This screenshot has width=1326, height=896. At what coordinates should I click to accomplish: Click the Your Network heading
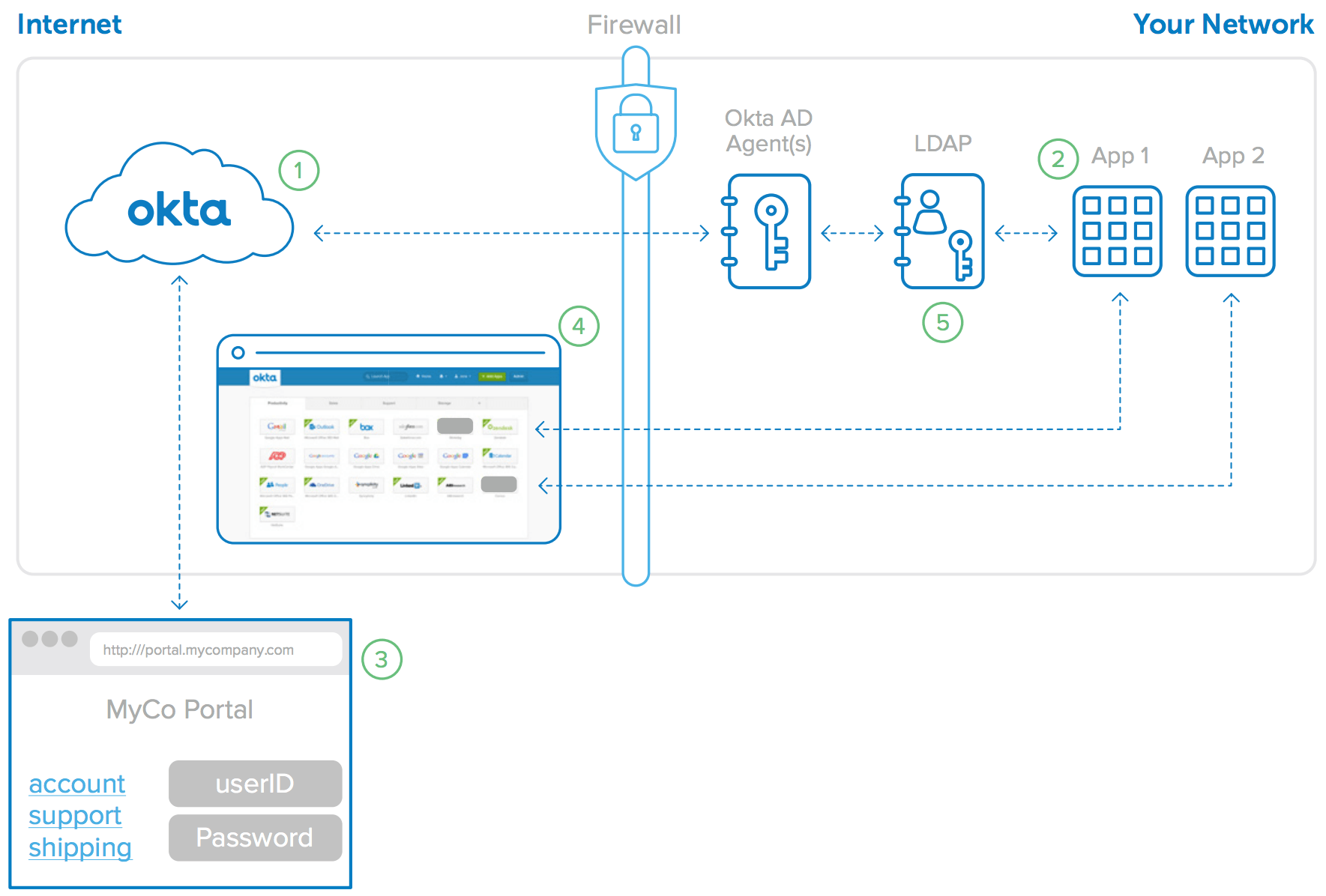point(1223,25)
